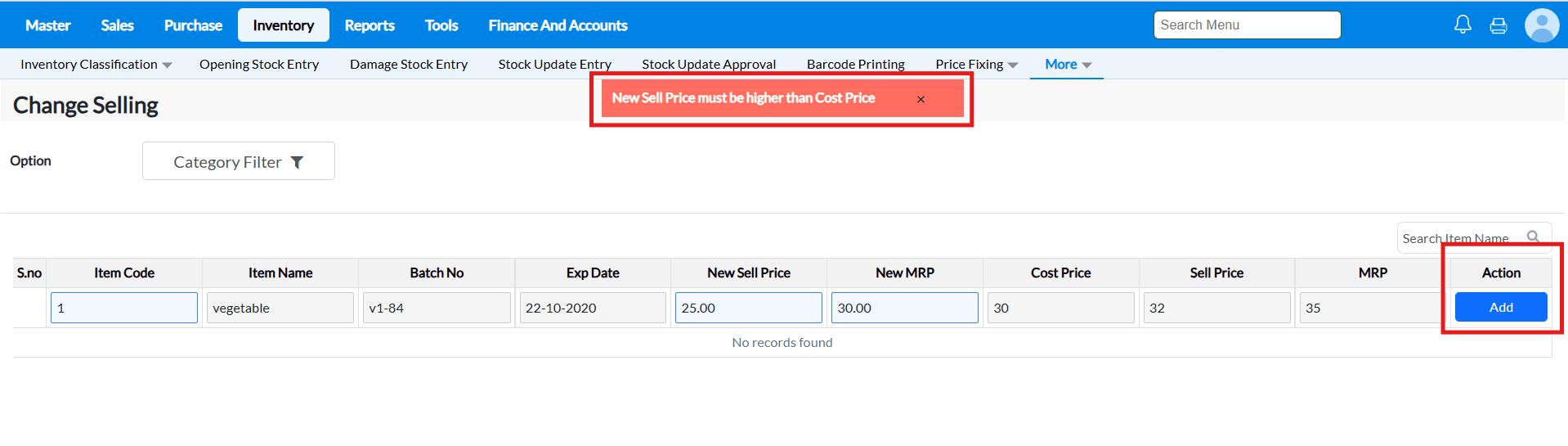1568x446 pixels.
Task: Open the user profile avatar
Action: [x=1541, y=25]
